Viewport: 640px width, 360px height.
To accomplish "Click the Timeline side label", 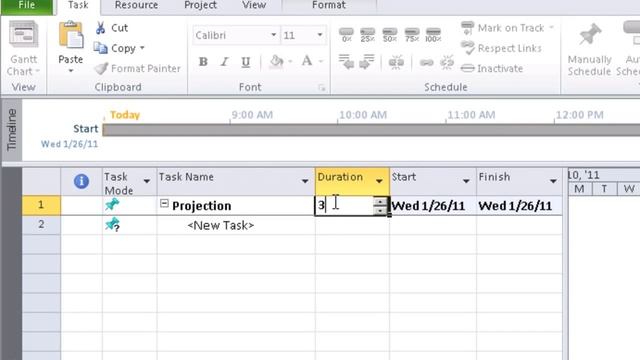I will [x=12, y=130].
